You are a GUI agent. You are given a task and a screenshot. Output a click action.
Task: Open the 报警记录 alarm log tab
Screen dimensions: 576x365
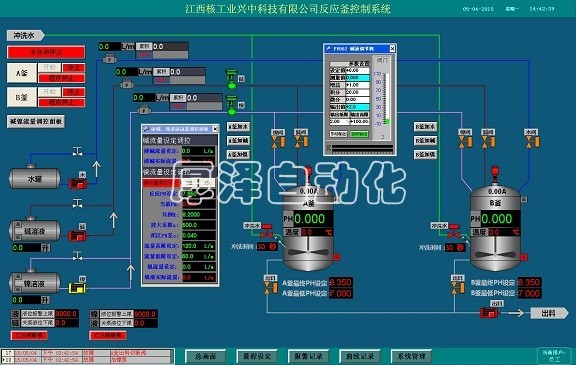click(308, 356)
